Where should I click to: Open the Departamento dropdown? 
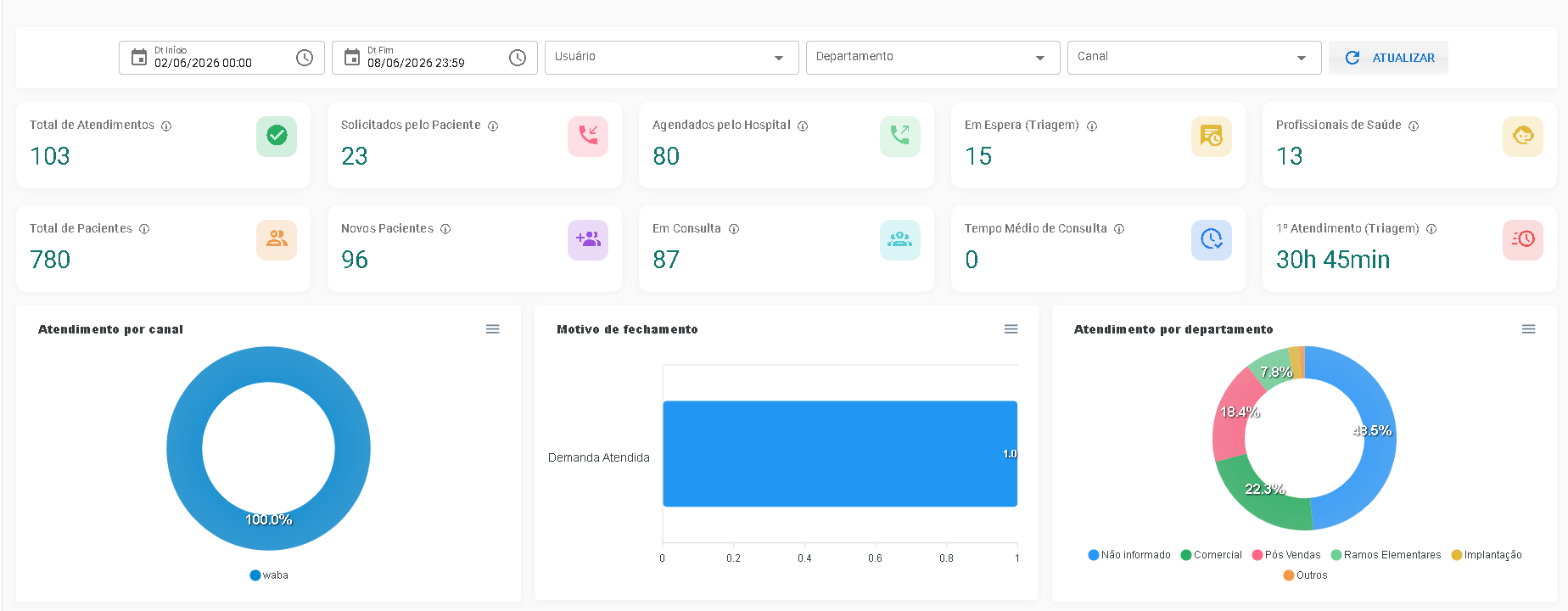tap(933, 58)
